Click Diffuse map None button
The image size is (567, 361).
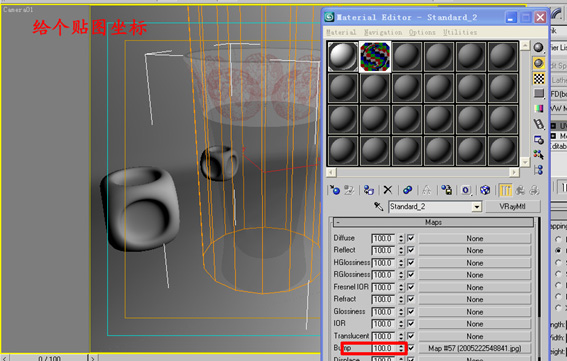click(474, 238)
